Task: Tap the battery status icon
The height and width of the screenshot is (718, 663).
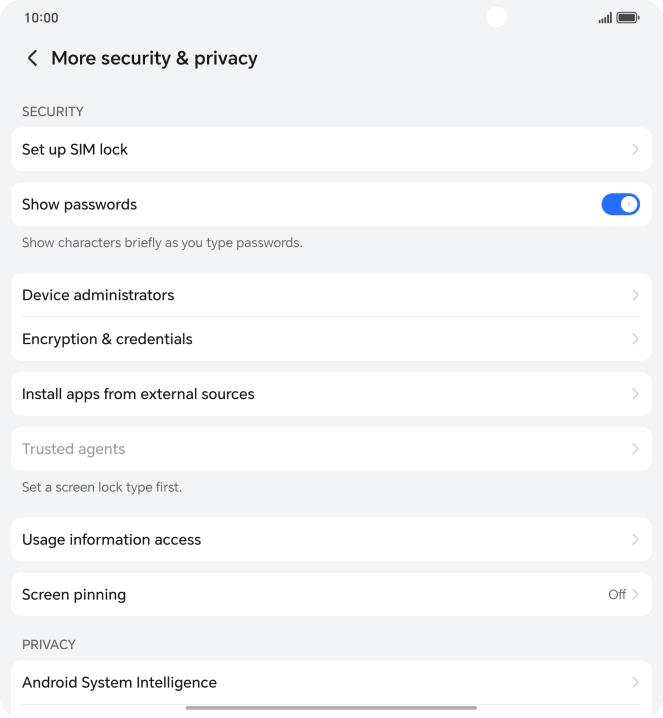Action: point(628,18)
